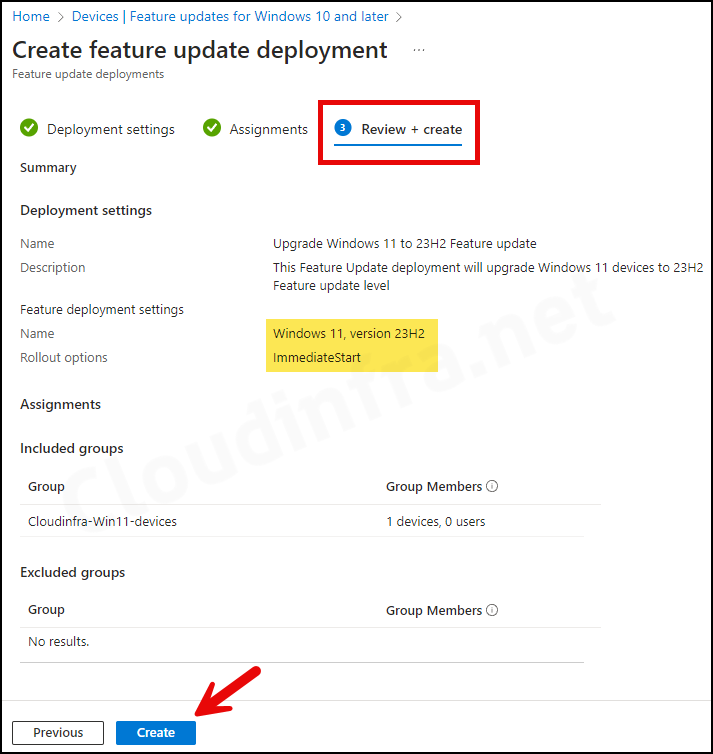Open Devices | Feature updates breadcrumb link
The width and height of the screenshot is (713, 754).
pos(230,16)
